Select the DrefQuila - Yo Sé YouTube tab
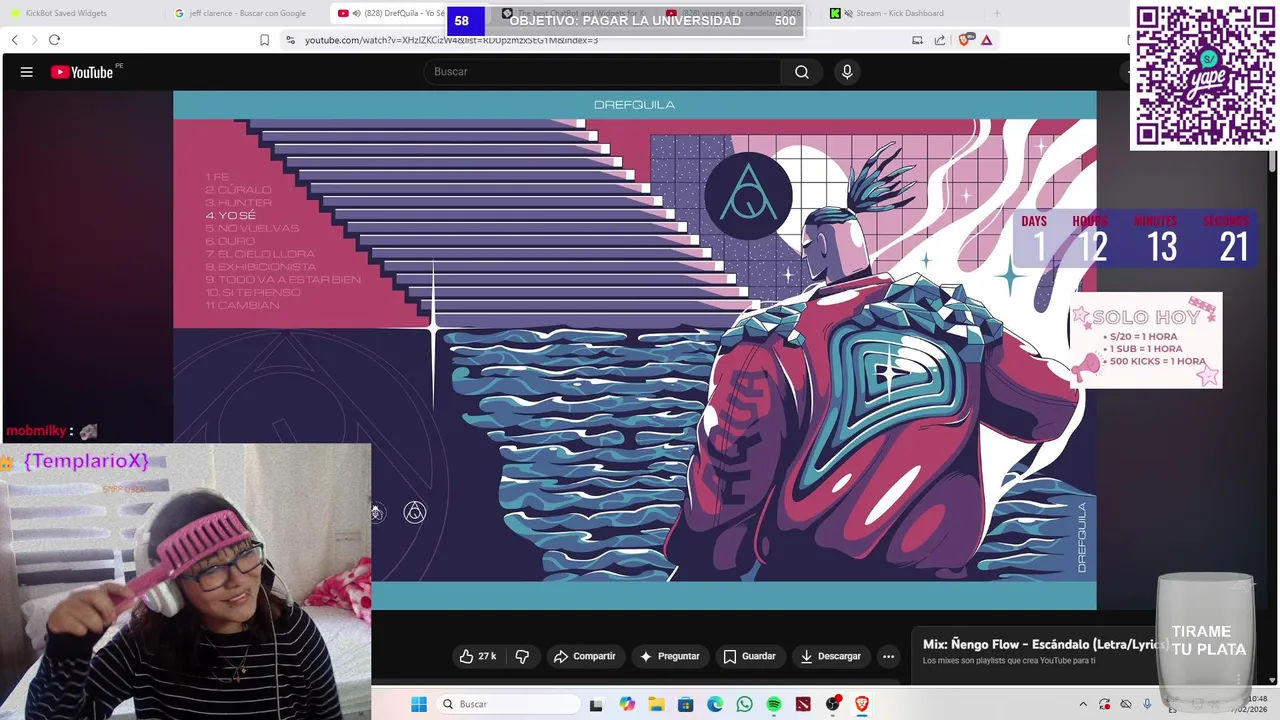The image size is (1280, 720). 390,13
